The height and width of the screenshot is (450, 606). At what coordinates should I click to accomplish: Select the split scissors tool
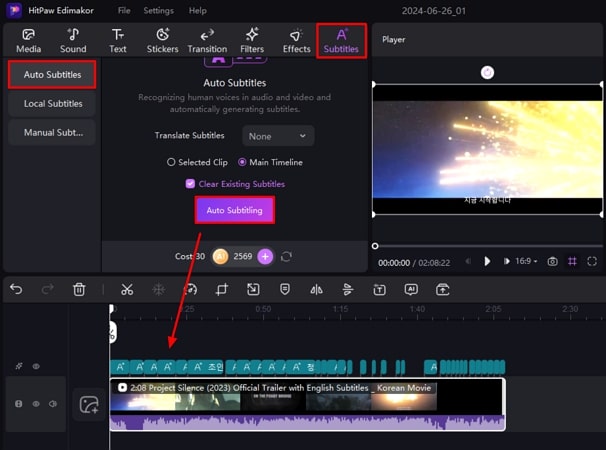coord(127,289)
